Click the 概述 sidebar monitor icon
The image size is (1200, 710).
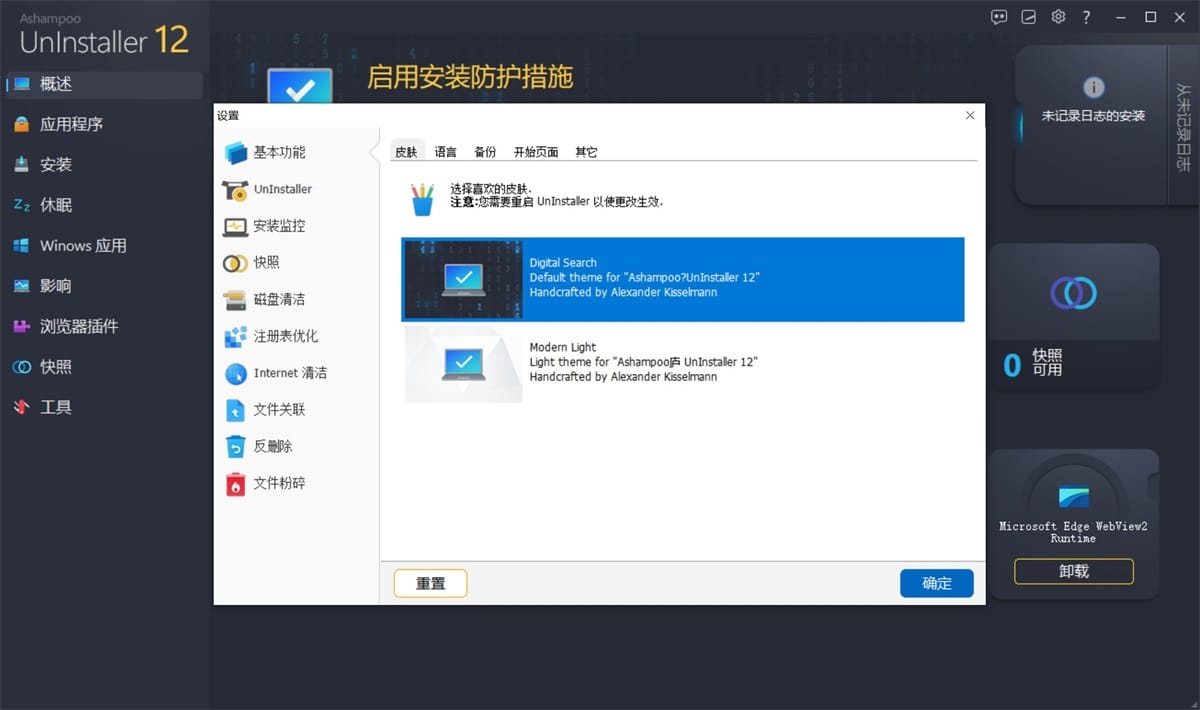click(22, 84)
